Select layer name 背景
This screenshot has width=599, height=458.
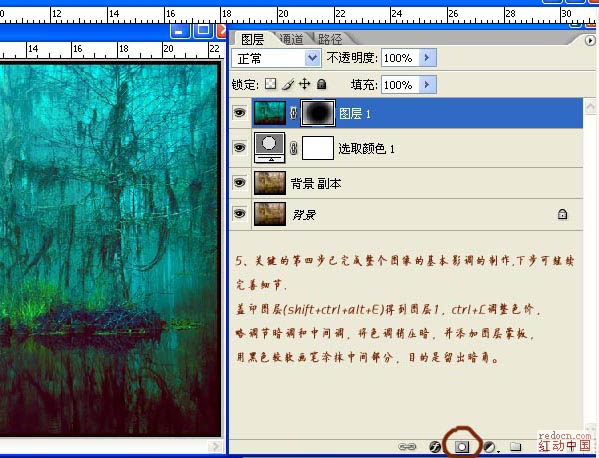[x=304, y=215]
